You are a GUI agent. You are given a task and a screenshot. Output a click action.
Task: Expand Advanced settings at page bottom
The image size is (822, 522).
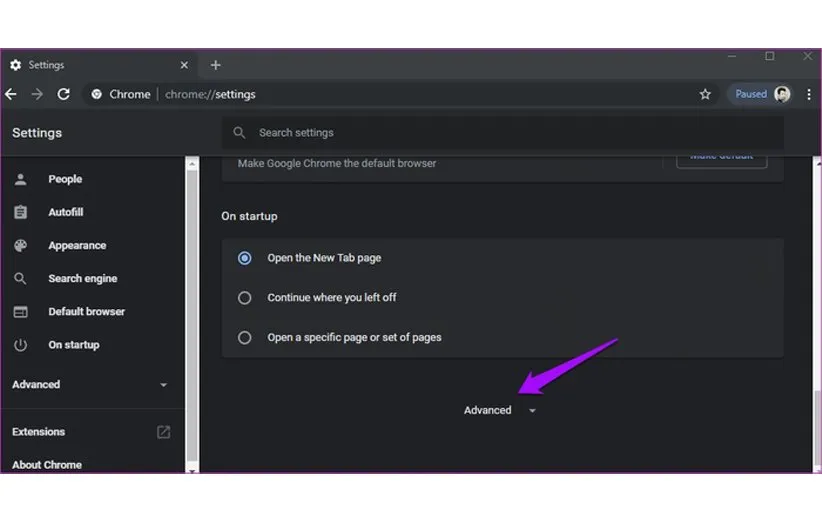(499, 411)
